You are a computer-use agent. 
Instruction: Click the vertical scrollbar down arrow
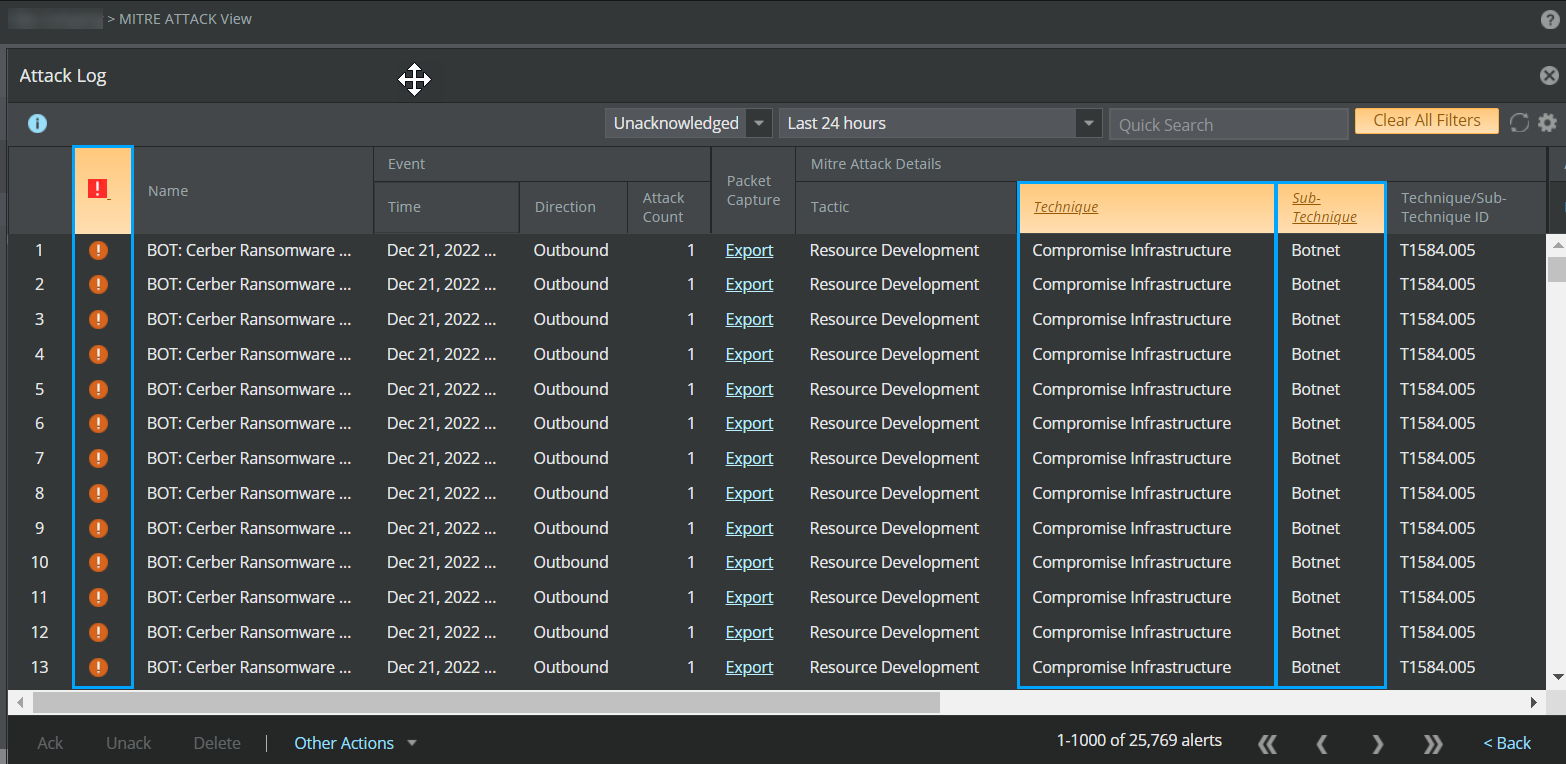coord(1556,677)
